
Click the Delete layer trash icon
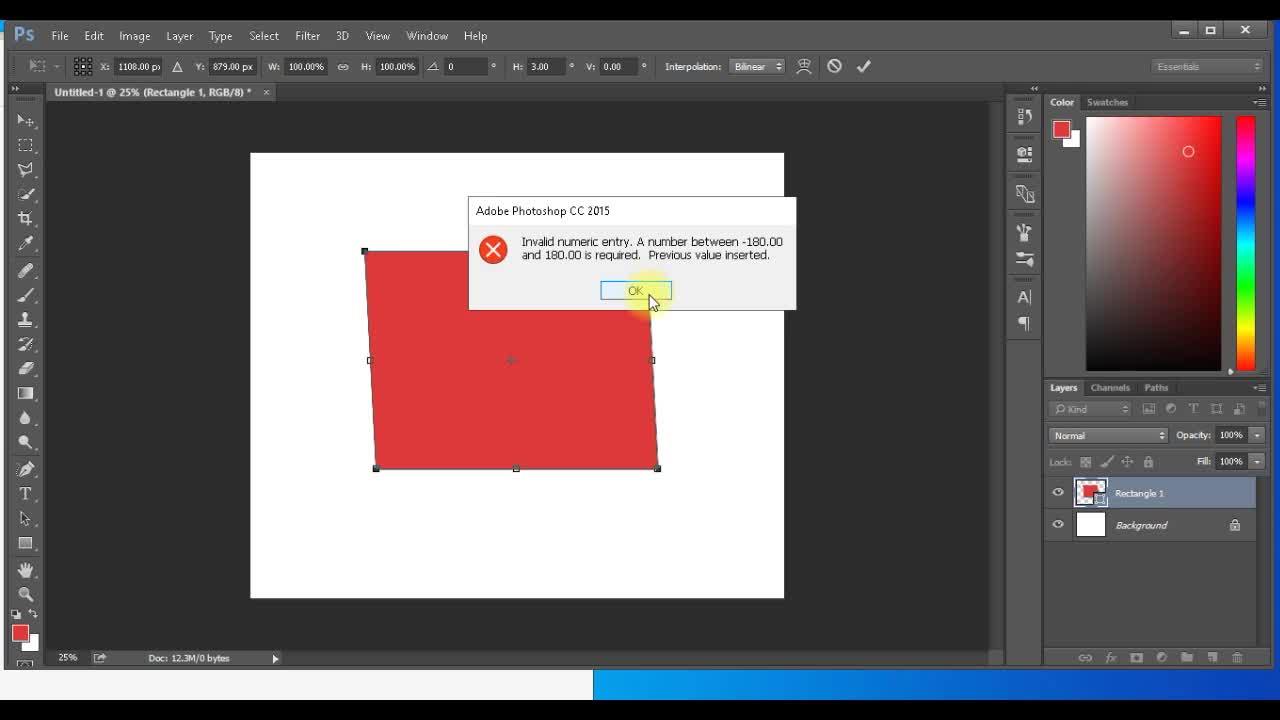coord(1237,657)
